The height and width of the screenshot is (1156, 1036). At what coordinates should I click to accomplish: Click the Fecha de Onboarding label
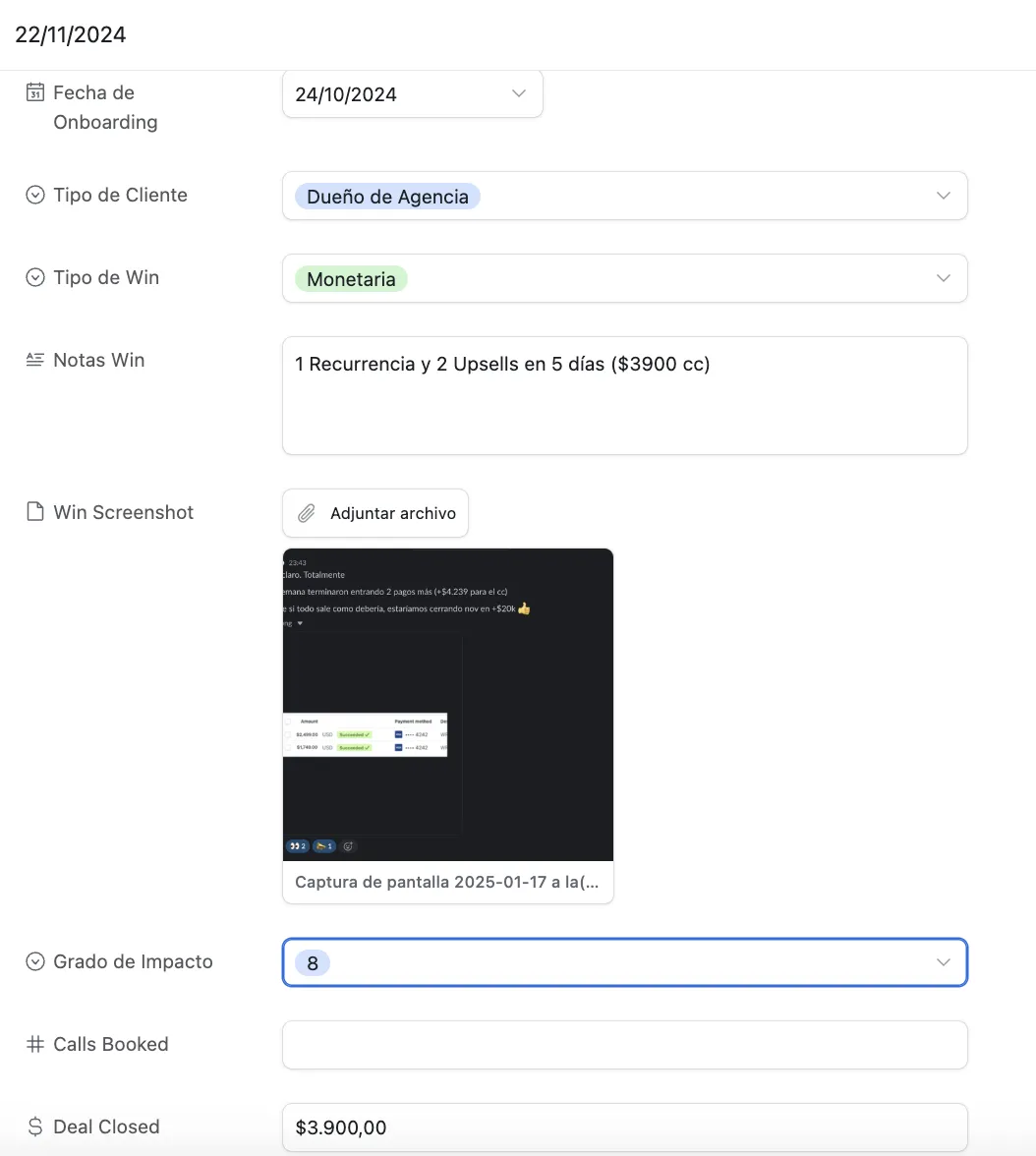tap(105, 107)
